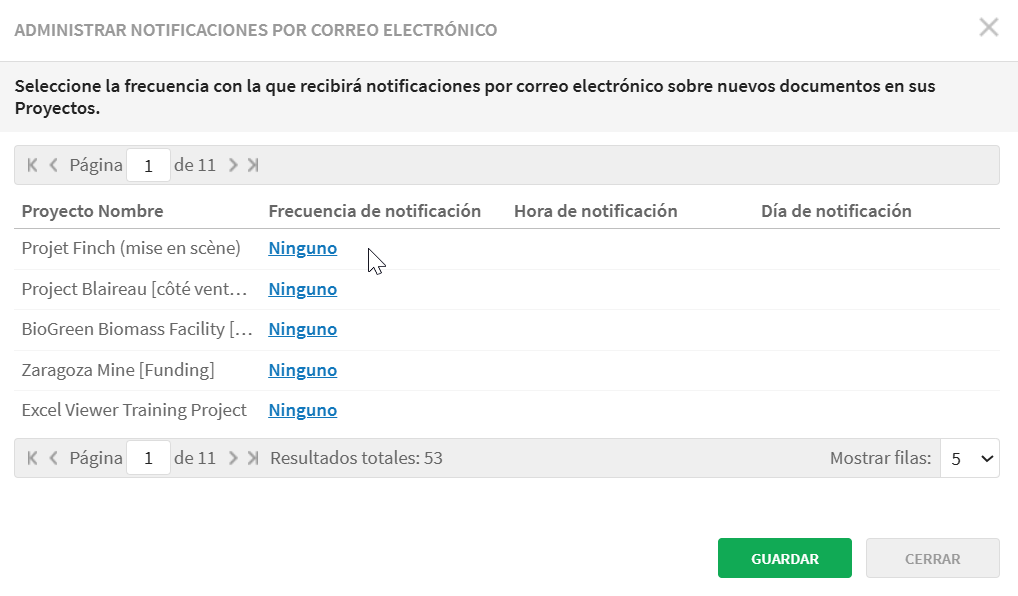The height and width of the screenshot is (596, 1018).
Task: Close the email notifications dialog with X
Action: (989, 27)
